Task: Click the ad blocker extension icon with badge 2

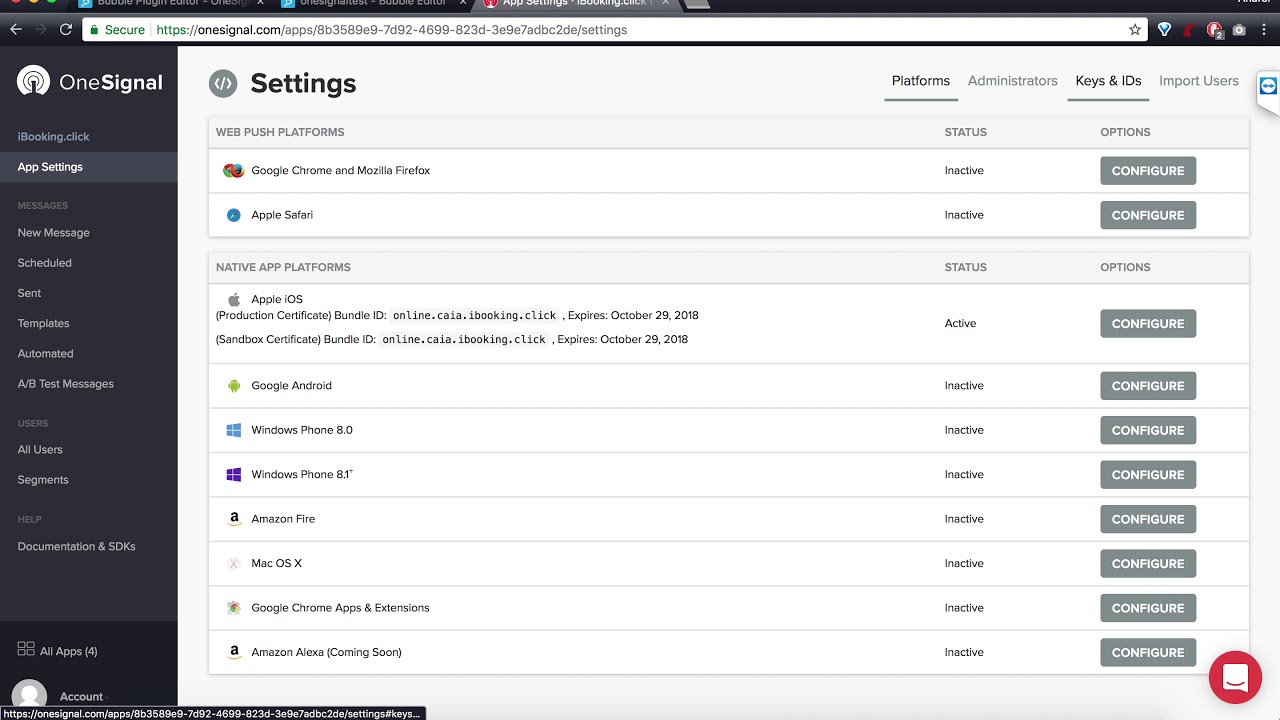Action: (x=1214, y=30)
